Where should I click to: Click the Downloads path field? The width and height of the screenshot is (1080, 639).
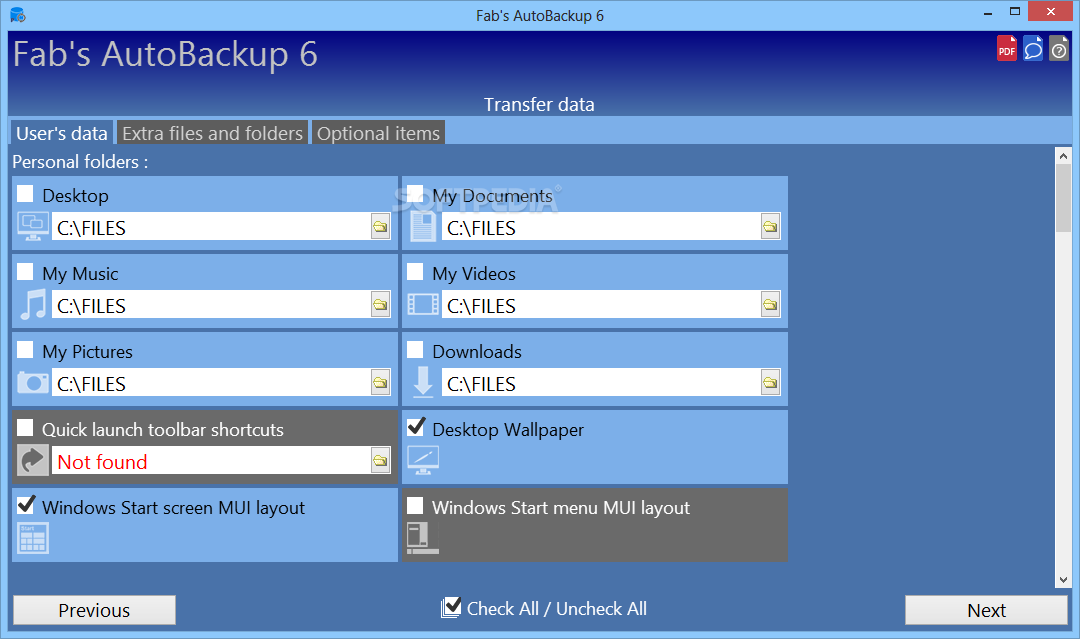[601, 382]
